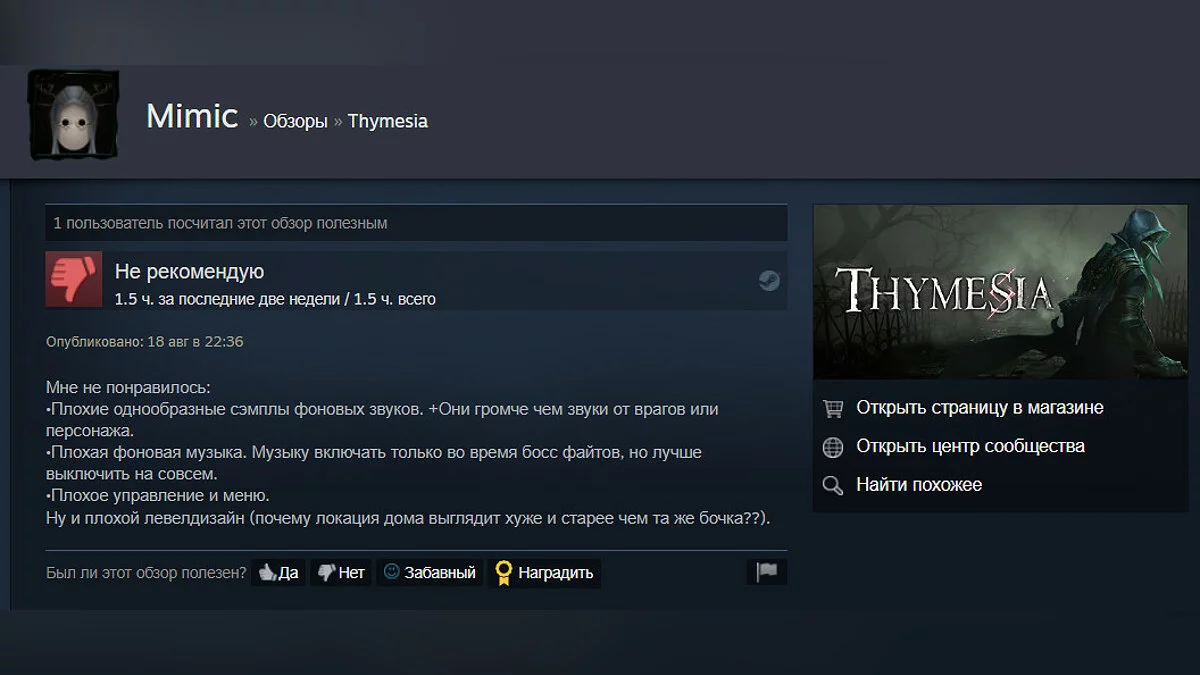Viewport: 1200px width, 675px height.
Task: Click Открыть центр сообщества link
Action: pos(970,446)
